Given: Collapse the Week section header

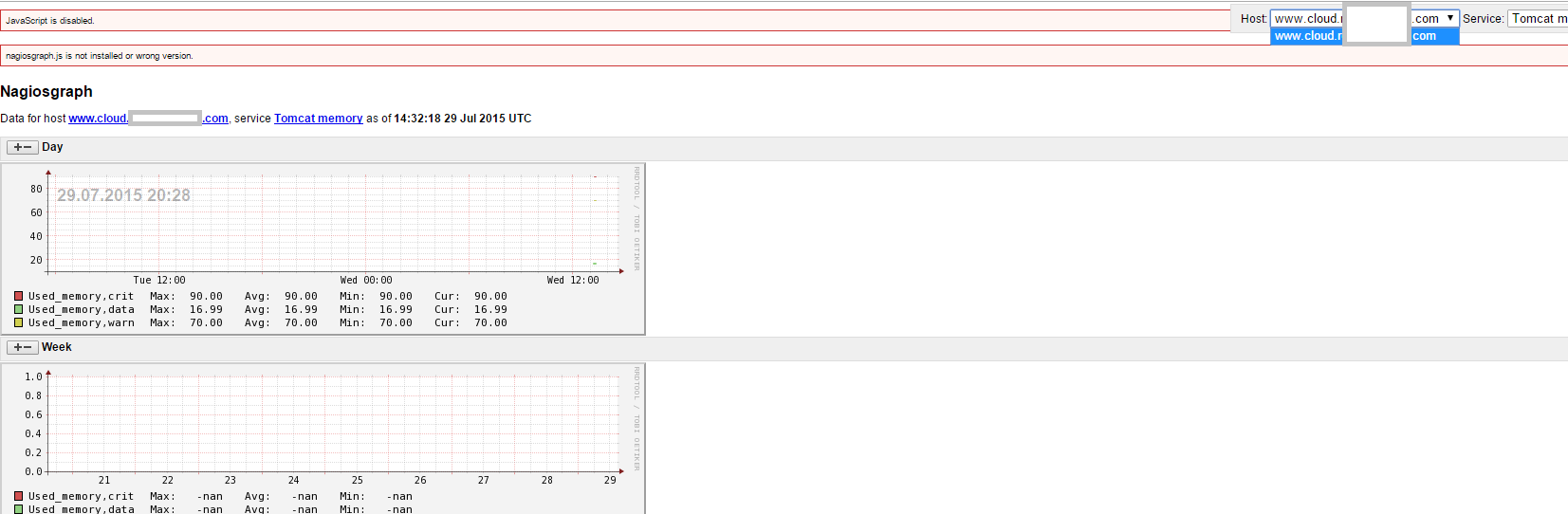Looking at the screenshot, I should 56,347.
